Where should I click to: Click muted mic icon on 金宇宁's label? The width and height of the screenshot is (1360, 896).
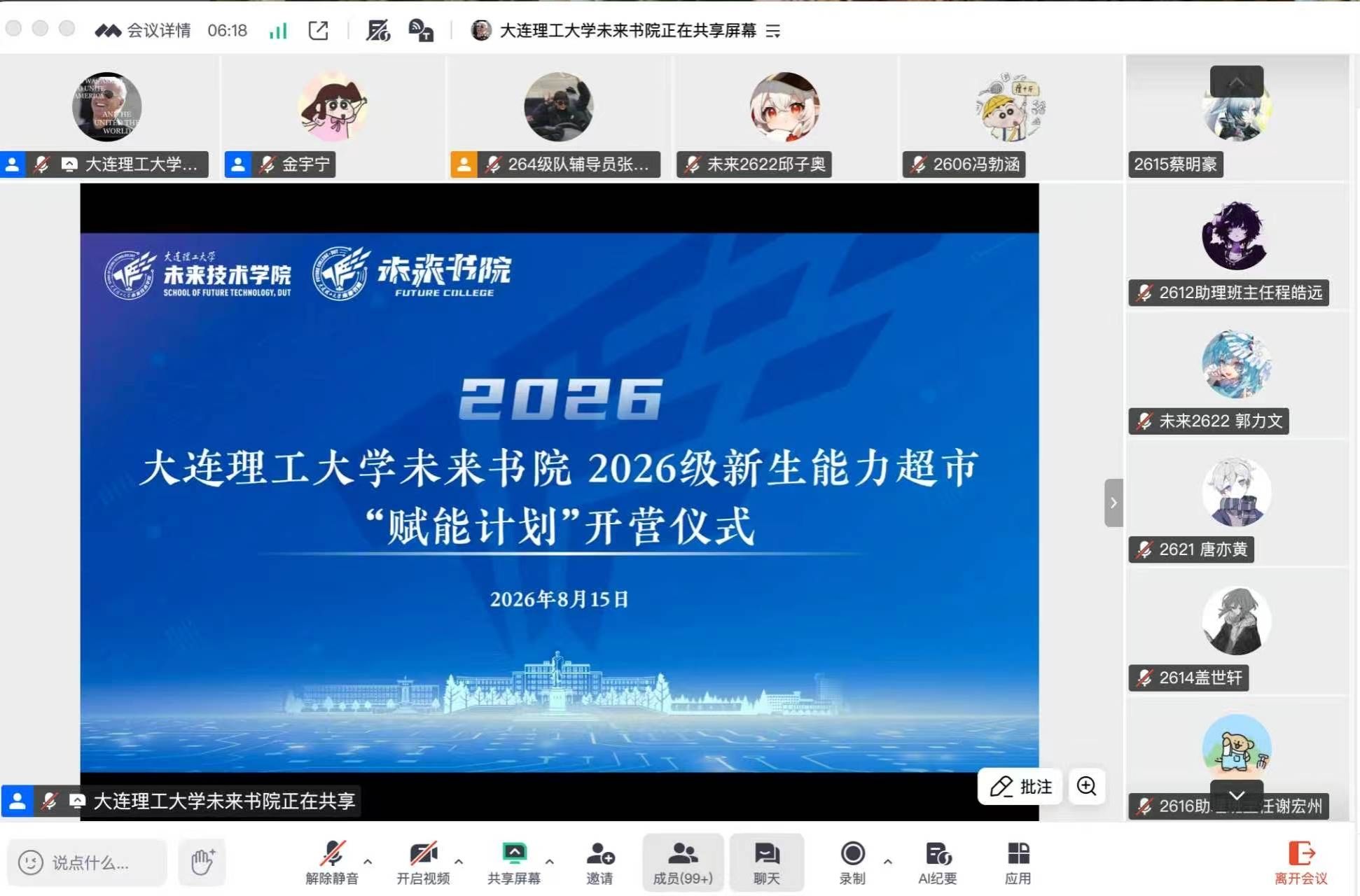267,164
